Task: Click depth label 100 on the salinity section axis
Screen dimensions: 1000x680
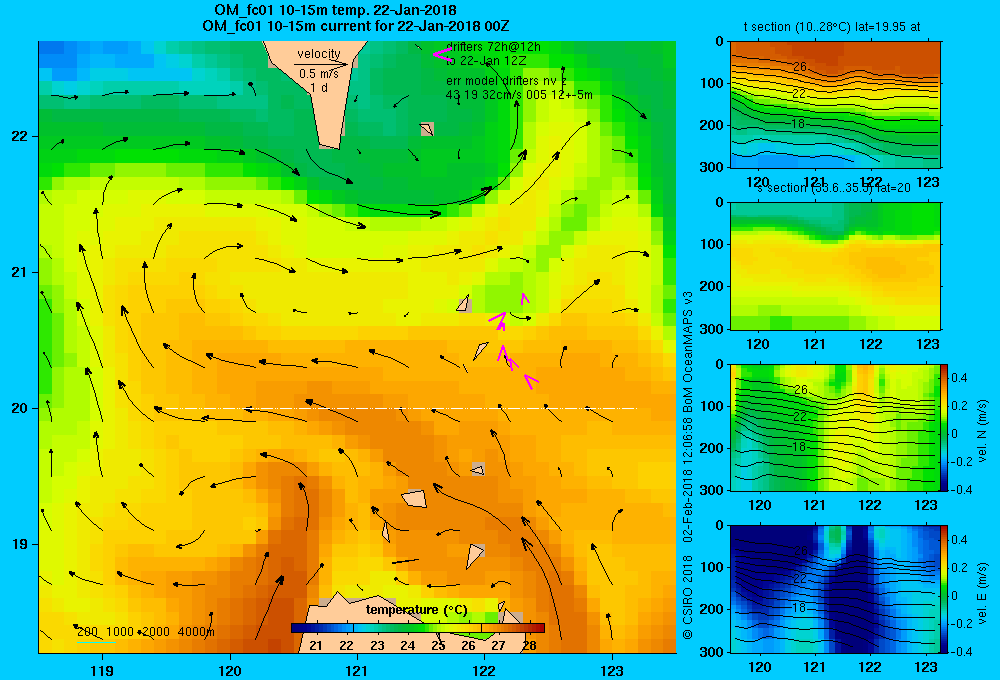Action: tap(711, 244)
